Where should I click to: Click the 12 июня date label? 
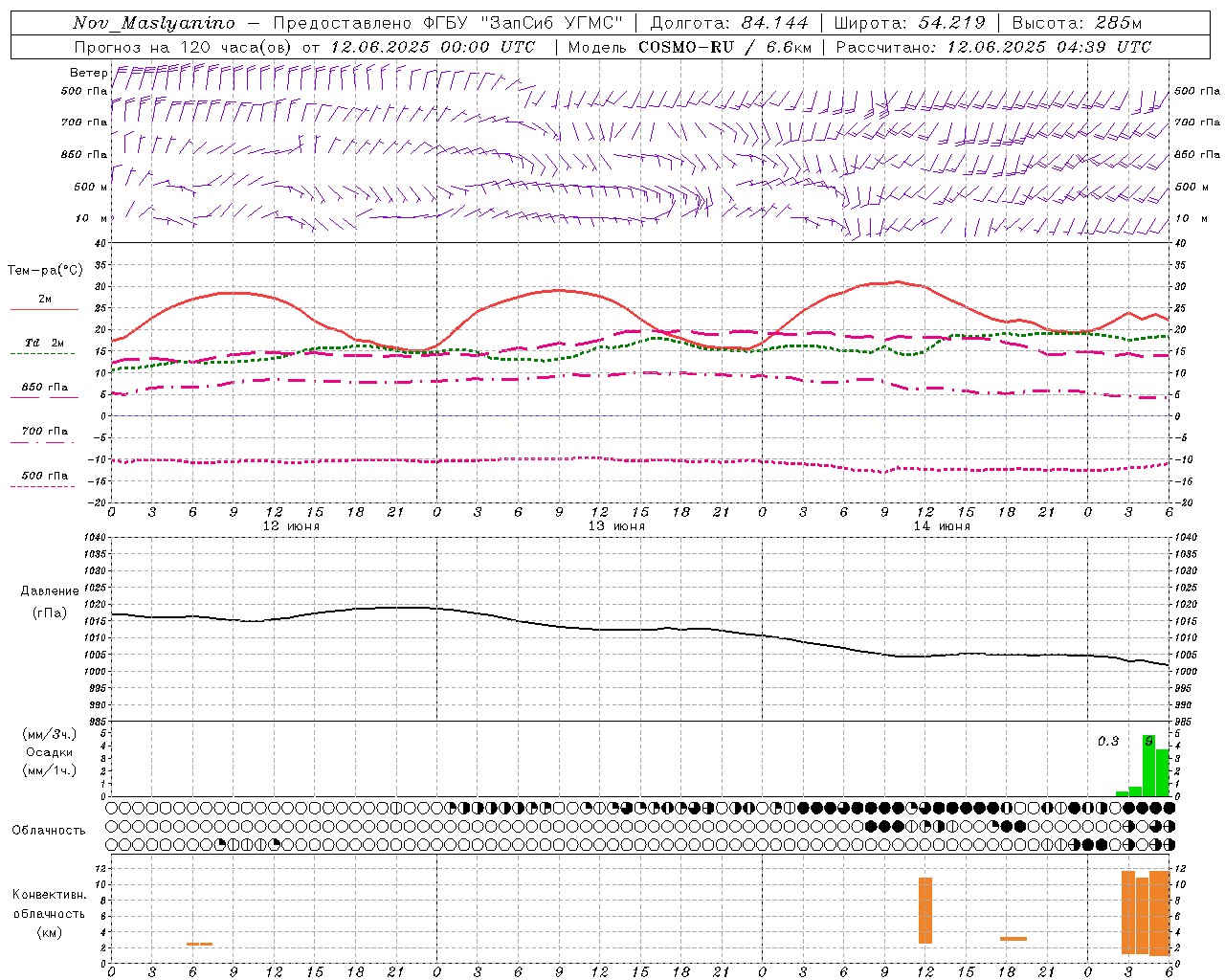coord(291,526)
